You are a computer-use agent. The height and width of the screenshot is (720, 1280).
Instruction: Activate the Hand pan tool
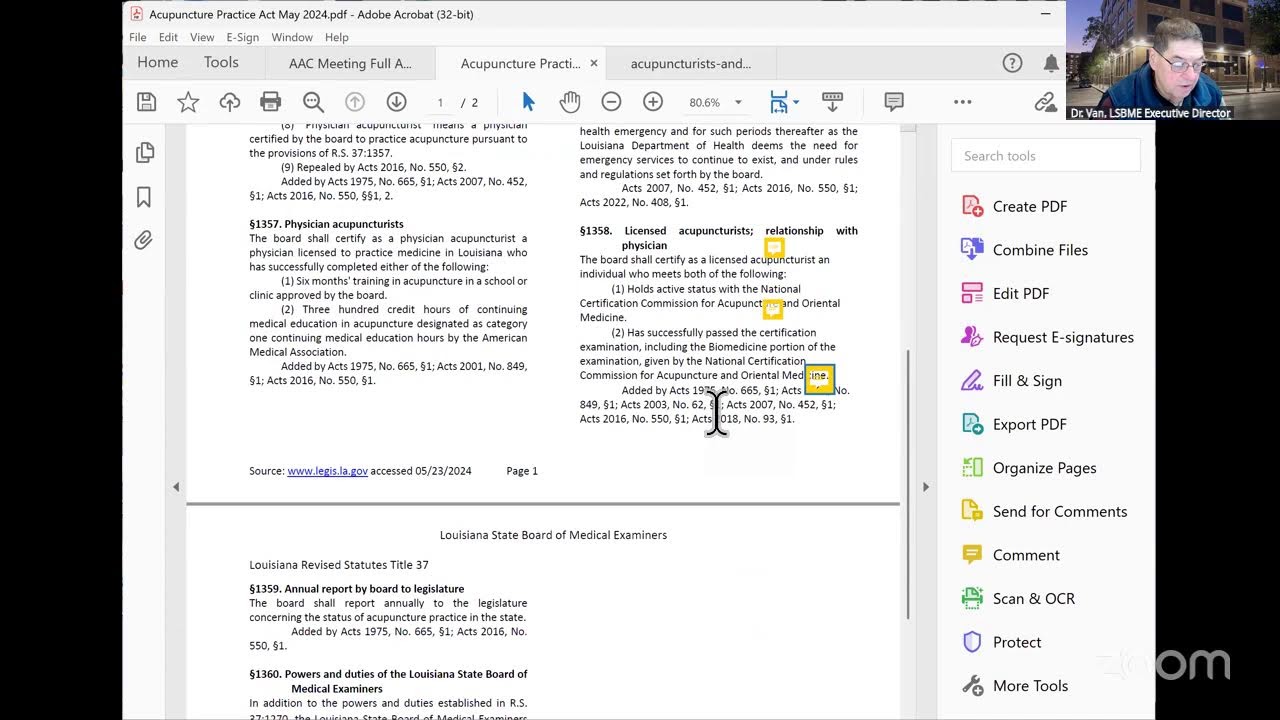(570, 102)
